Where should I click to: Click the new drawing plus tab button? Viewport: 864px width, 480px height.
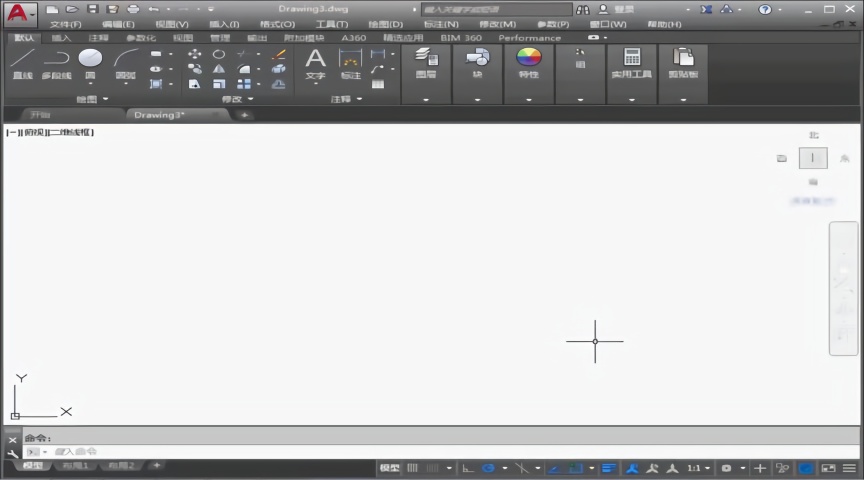pyautogui.click(x=244, y=115)
